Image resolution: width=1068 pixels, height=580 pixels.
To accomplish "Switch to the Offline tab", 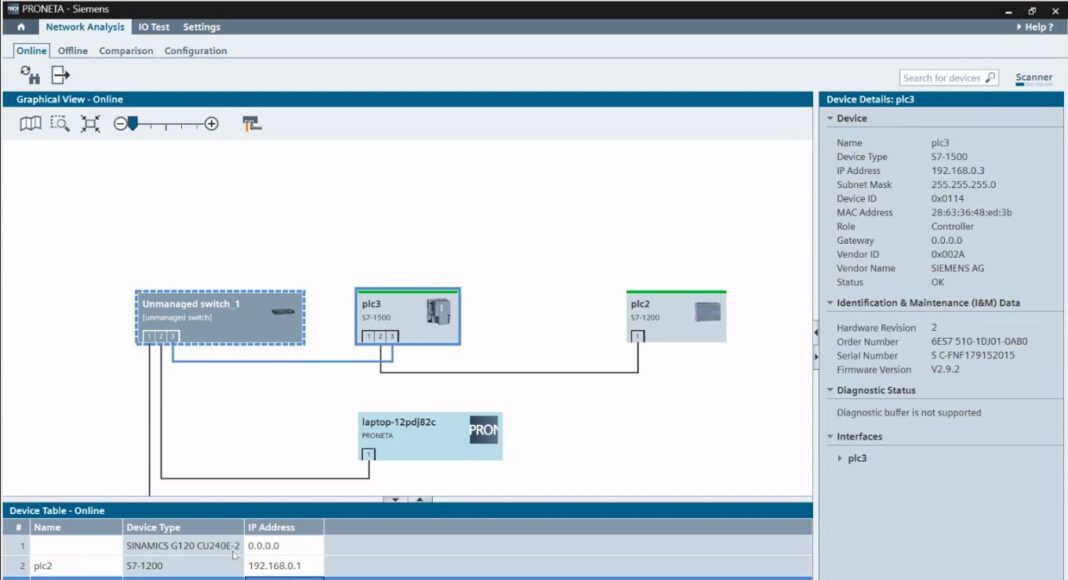I will pos(71,50).
